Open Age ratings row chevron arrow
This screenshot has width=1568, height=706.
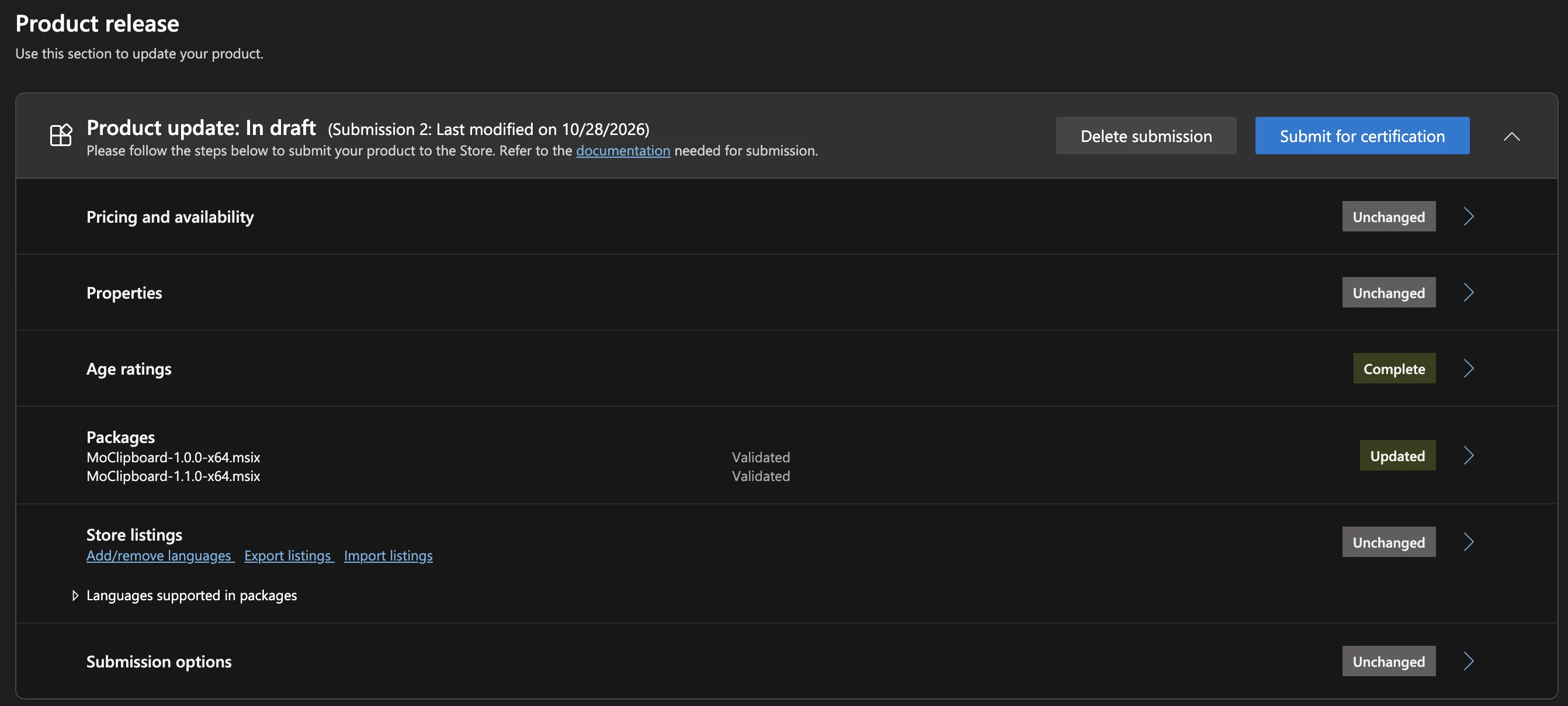[1468, 369]
